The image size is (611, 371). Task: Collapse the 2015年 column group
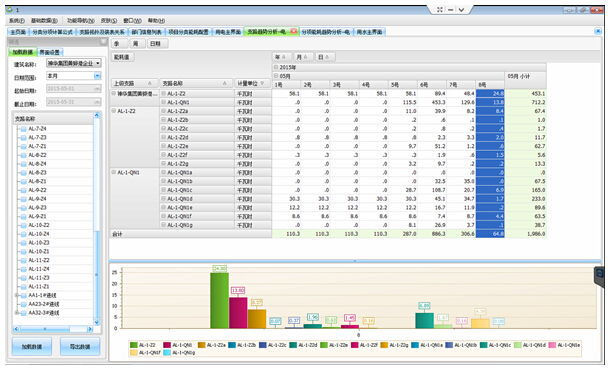click(x=276, y=67)
